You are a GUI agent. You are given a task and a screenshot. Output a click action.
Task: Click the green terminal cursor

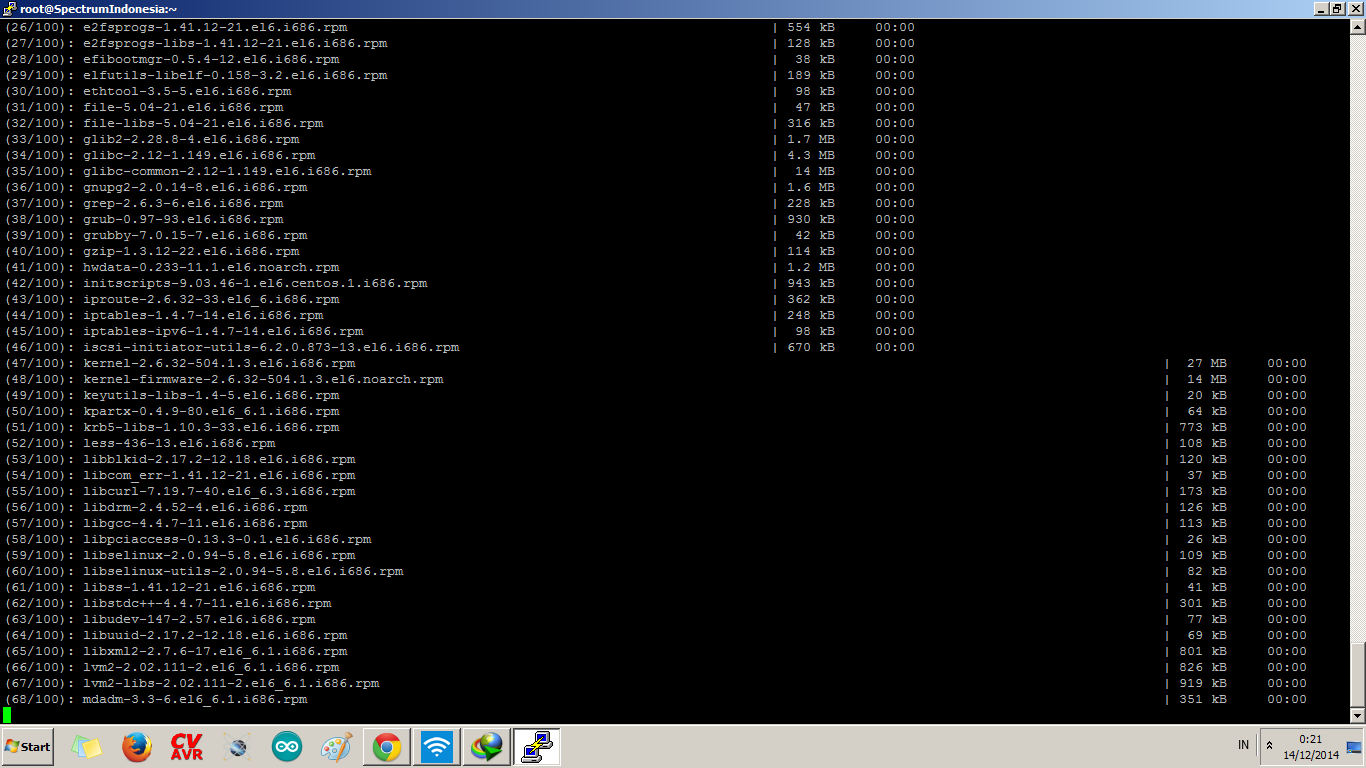coord(7,715)
